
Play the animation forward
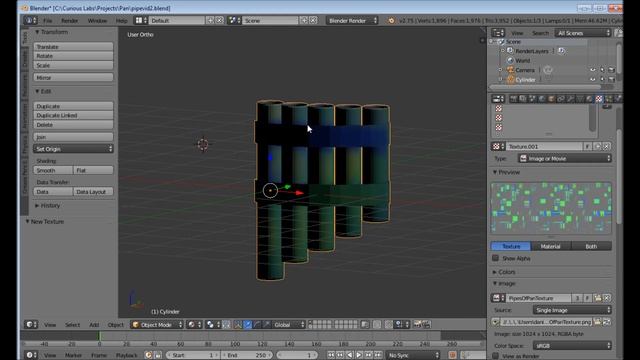(359, 355)
